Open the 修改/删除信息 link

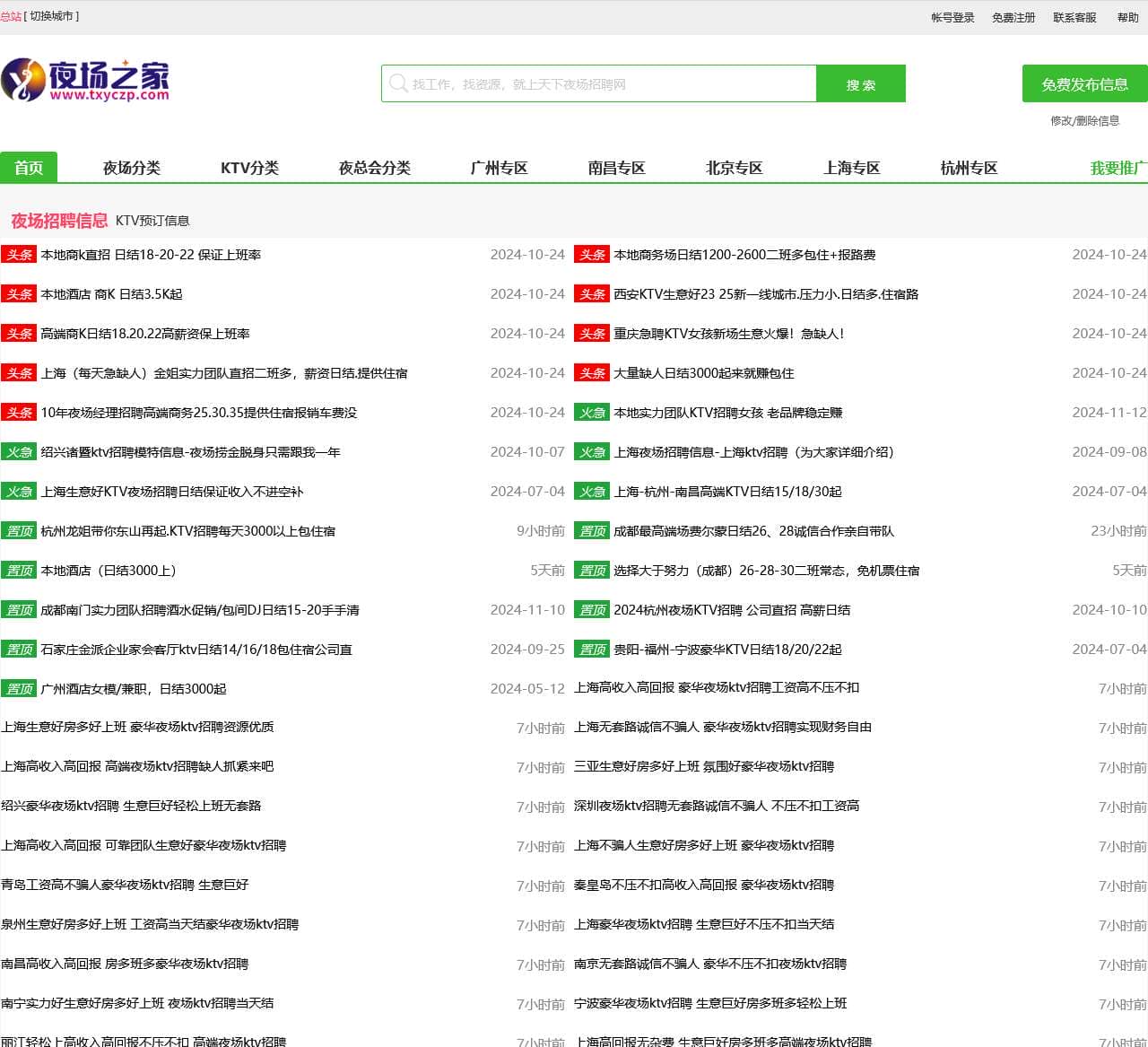pyautogui.click(x=1084, y=120)
